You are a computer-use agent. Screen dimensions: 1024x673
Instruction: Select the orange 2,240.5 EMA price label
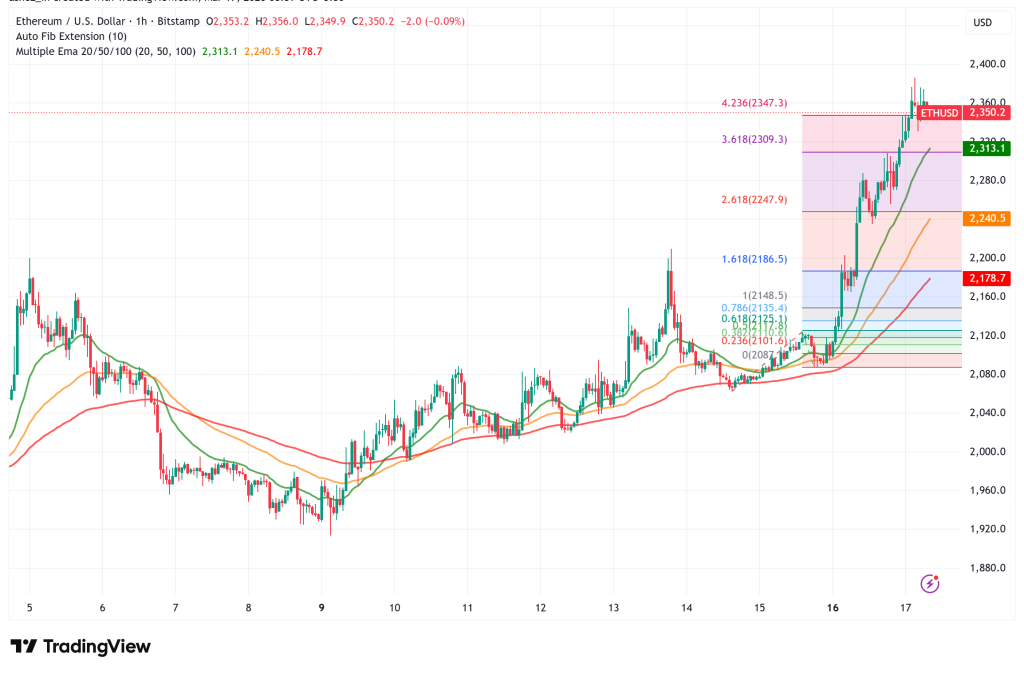point(987,216)
